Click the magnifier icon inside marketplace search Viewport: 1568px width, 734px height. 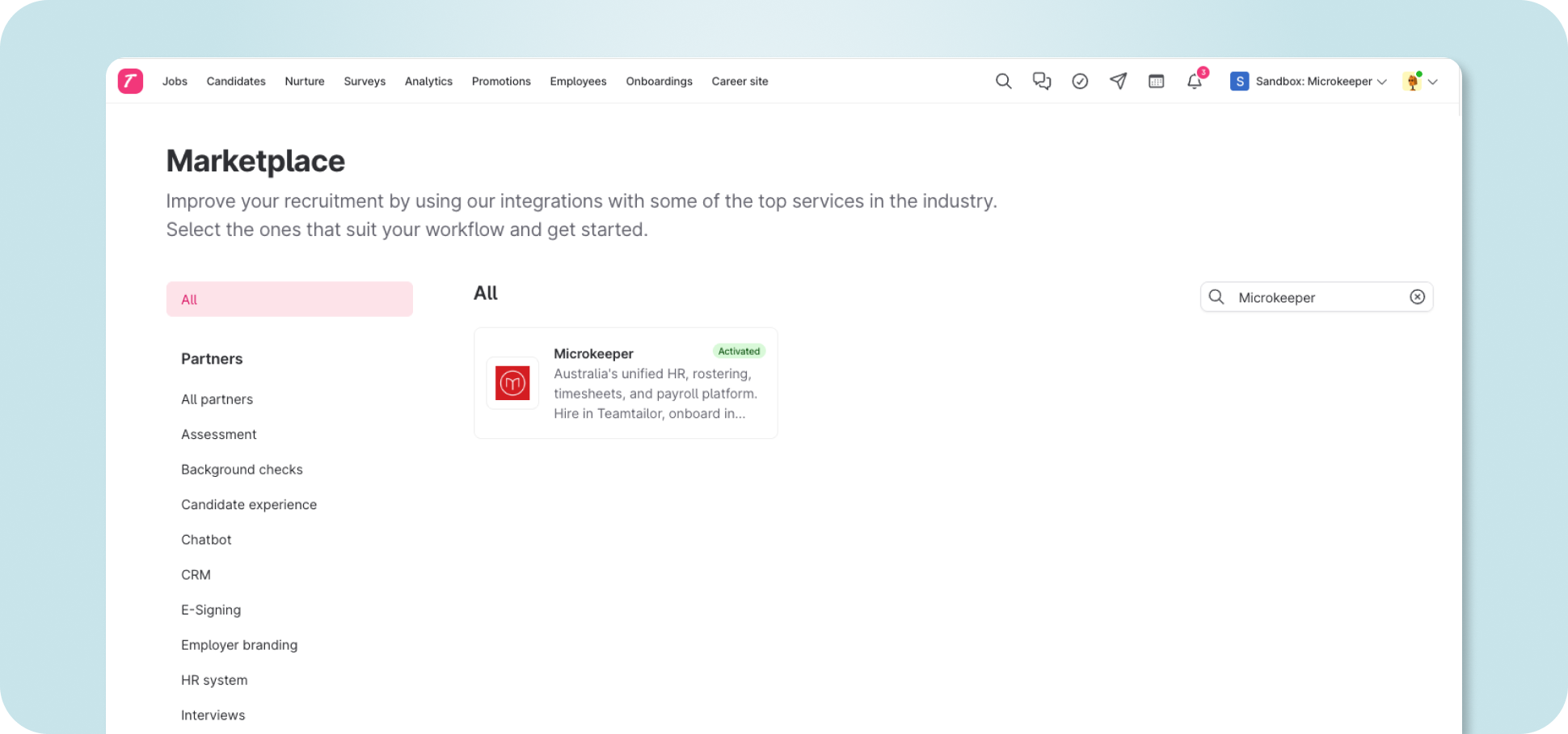point(1216,297)
